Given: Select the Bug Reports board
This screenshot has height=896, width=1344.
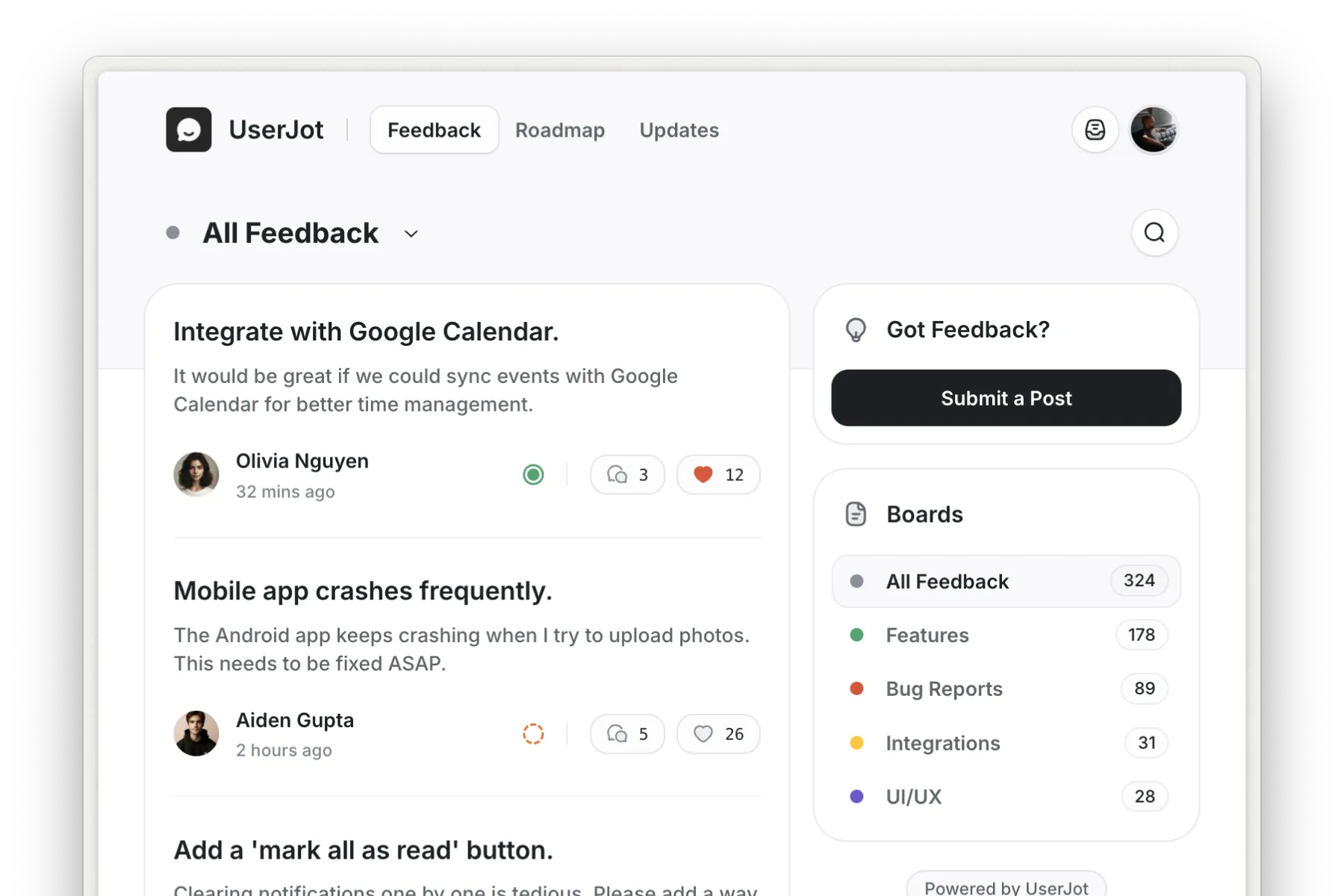Looking at the screenshot, I should [1006, 688].
